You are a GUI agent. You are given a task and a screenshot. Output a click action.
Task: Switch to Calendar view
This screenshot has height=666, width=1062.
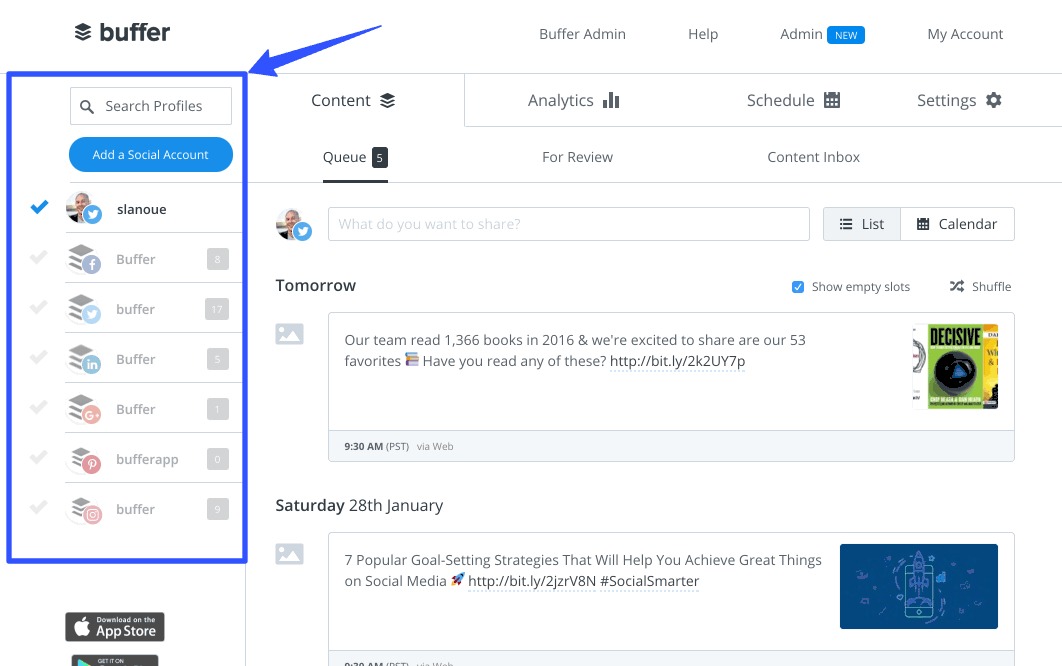click(956, 224)
